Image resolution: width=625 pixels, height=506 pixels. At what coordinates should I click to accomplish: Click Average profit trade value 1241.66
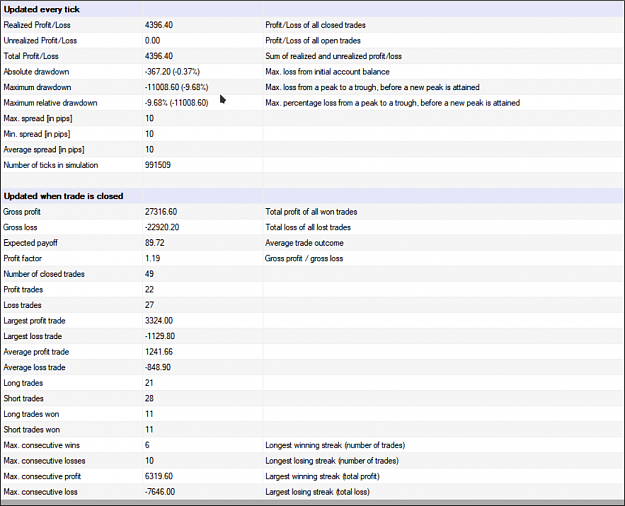click(x=159, y=352)
